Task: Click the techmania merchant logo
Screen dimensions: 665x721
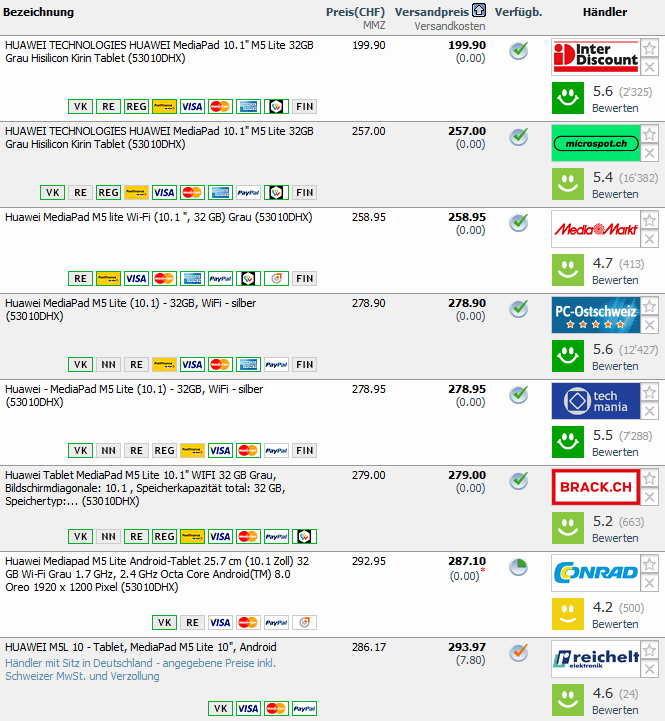Action: pos(595,402)
